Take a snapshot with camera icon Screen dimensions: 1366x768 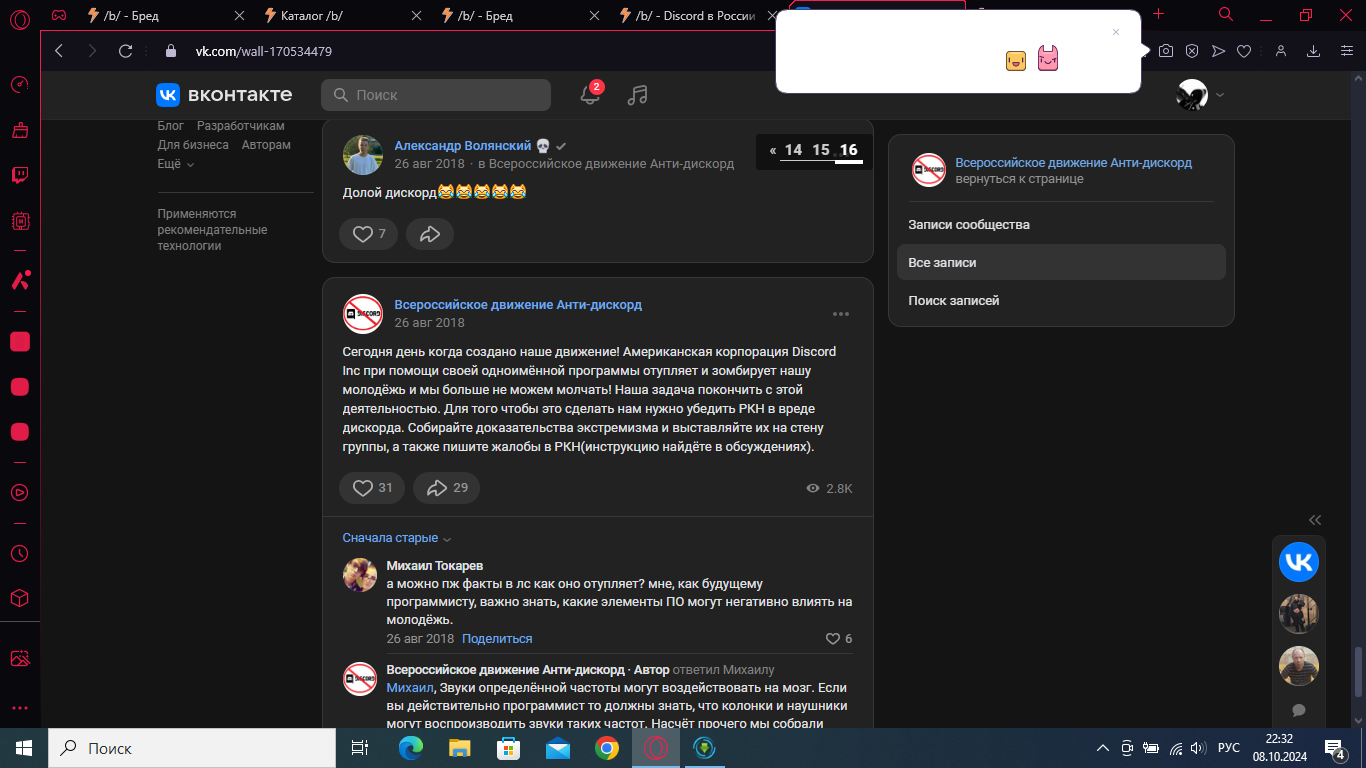click(x=1166, y=51)
